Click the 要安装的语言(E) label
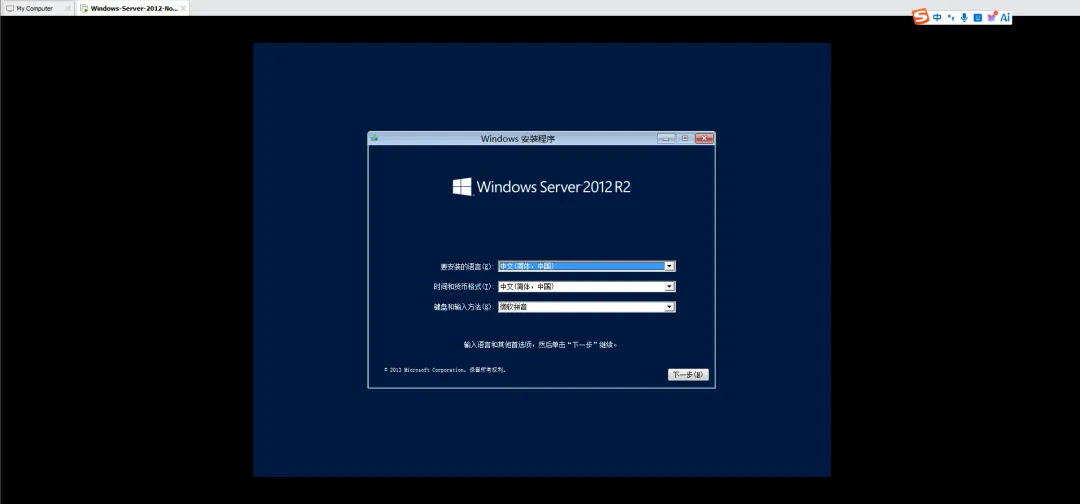 pyautogui.click(x=468, y=266)
